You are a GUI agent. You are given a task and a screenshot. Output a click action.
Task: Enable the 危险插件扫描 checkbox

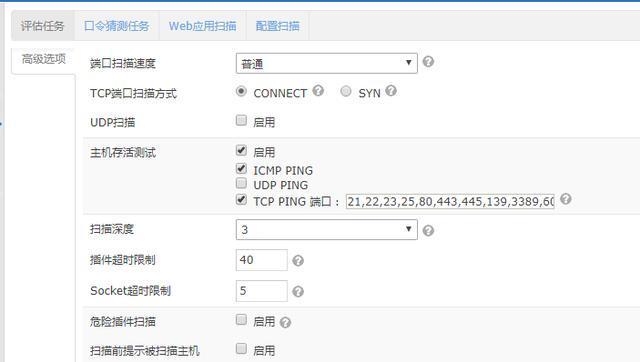[x=241, y=320]
